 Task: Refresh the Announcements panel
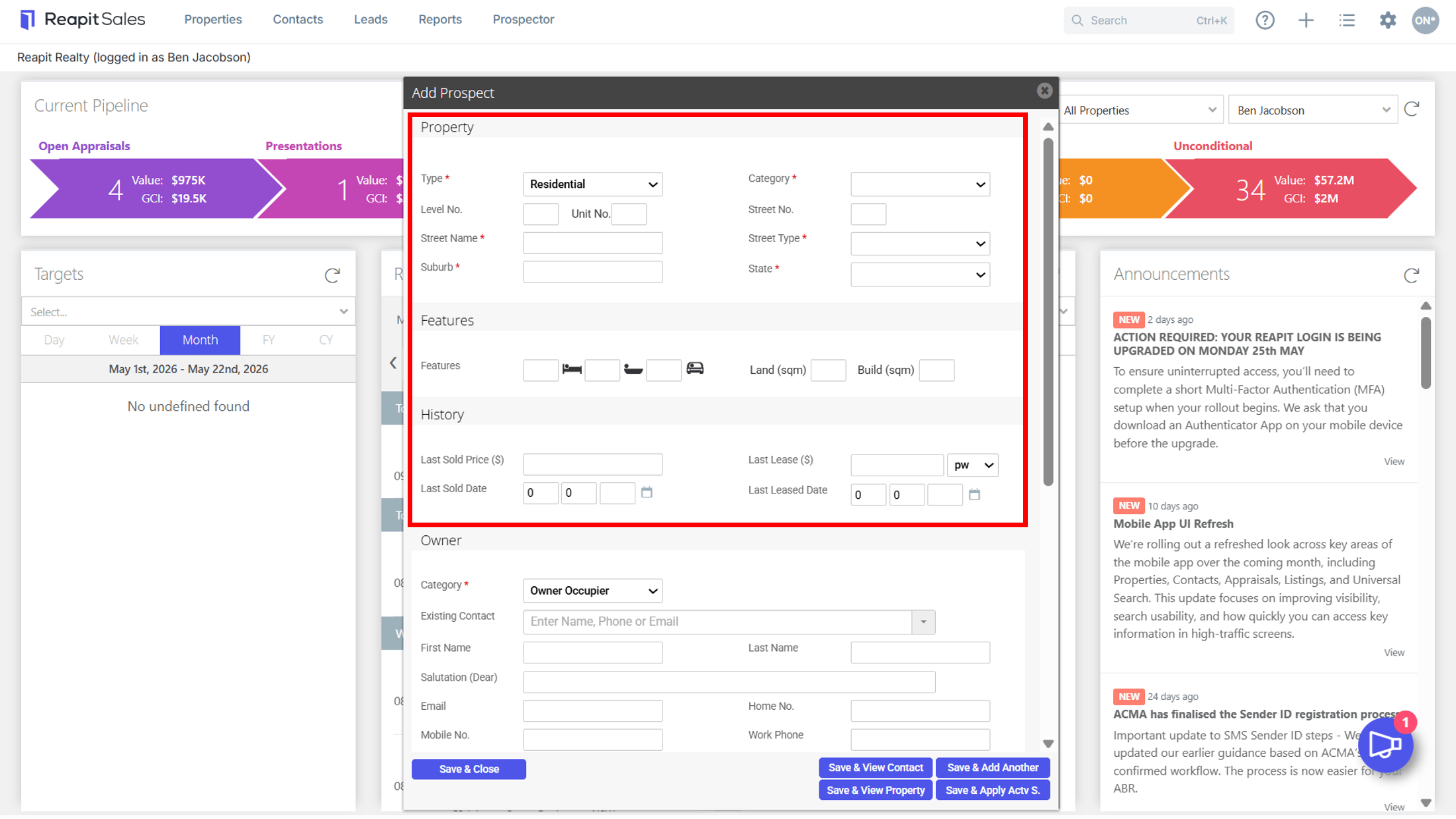point(1412,275)
